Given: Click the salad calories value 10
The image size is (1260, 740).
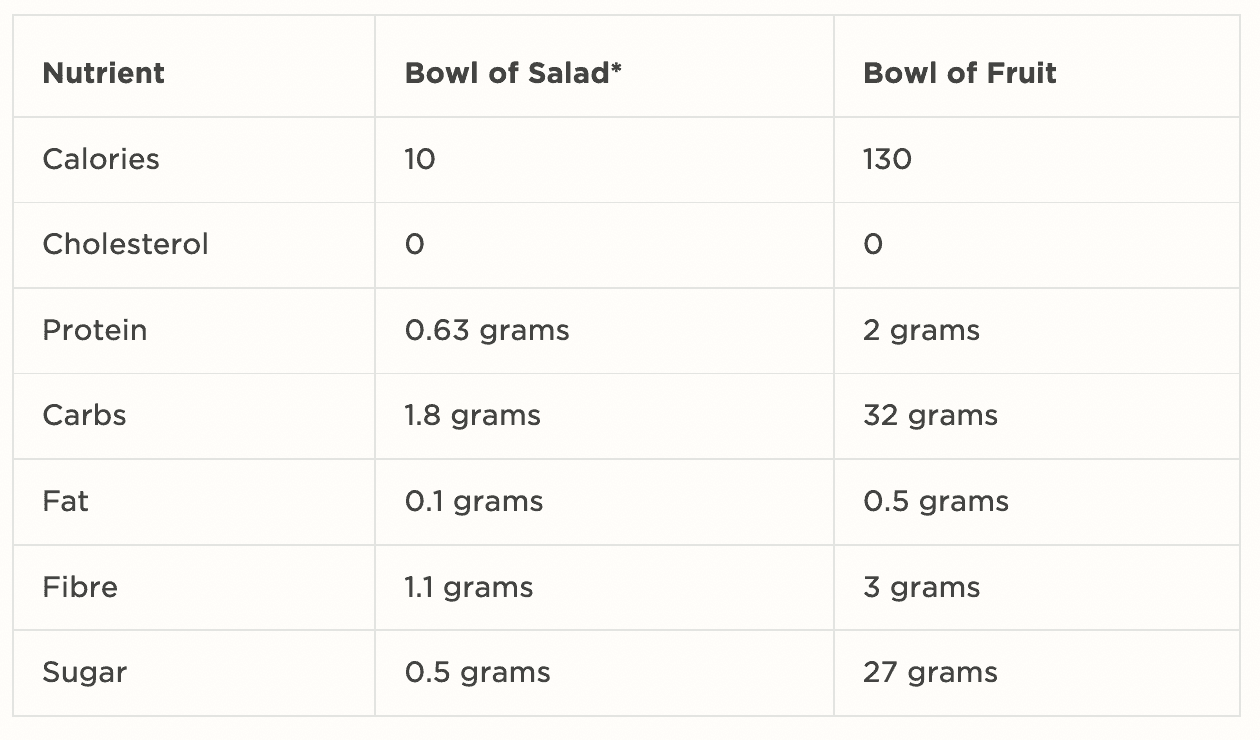Looking at the screenshot, I should (x=420, y=159).
